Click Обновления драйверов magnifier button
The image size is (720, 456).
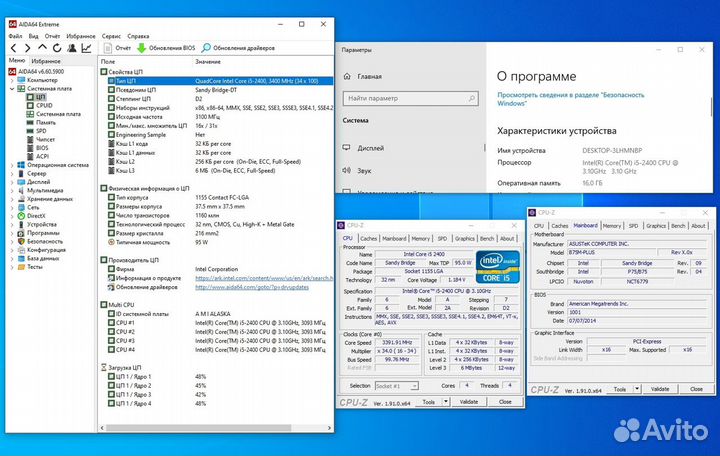[x=238, y=48]
